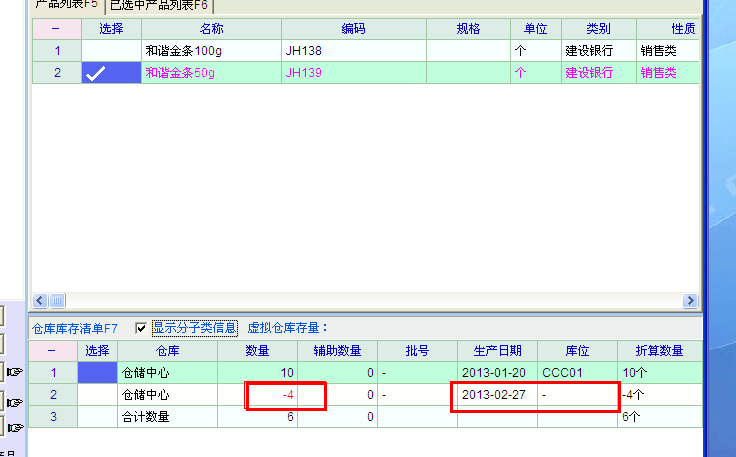The width and height of the screenshot is (736, 457).
Task: Open the 已选中产品列表F6 tab
Action: (x=159, y=5)
